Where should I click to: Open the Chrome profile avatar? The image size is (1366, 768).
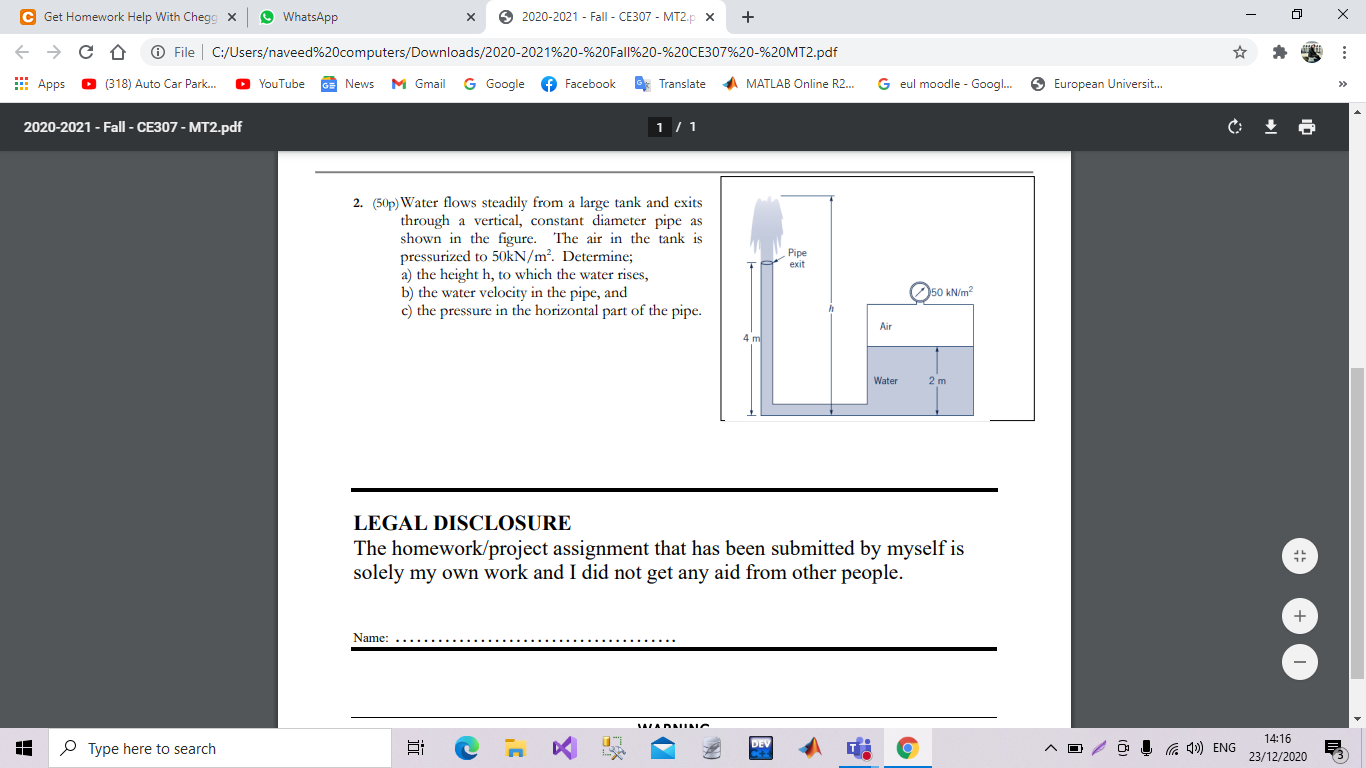point(1311,52)
